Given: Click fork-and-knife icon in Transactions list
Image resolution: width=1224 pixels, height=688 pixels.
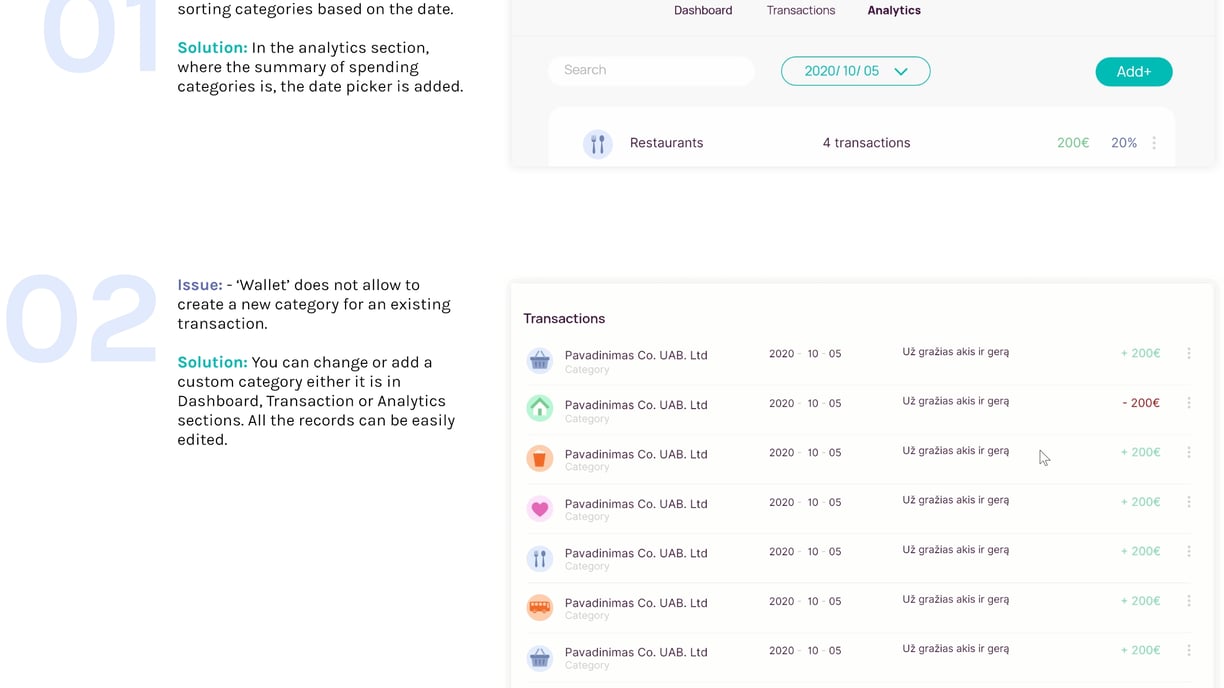Looking at the screenshot, I should [540, 558].
